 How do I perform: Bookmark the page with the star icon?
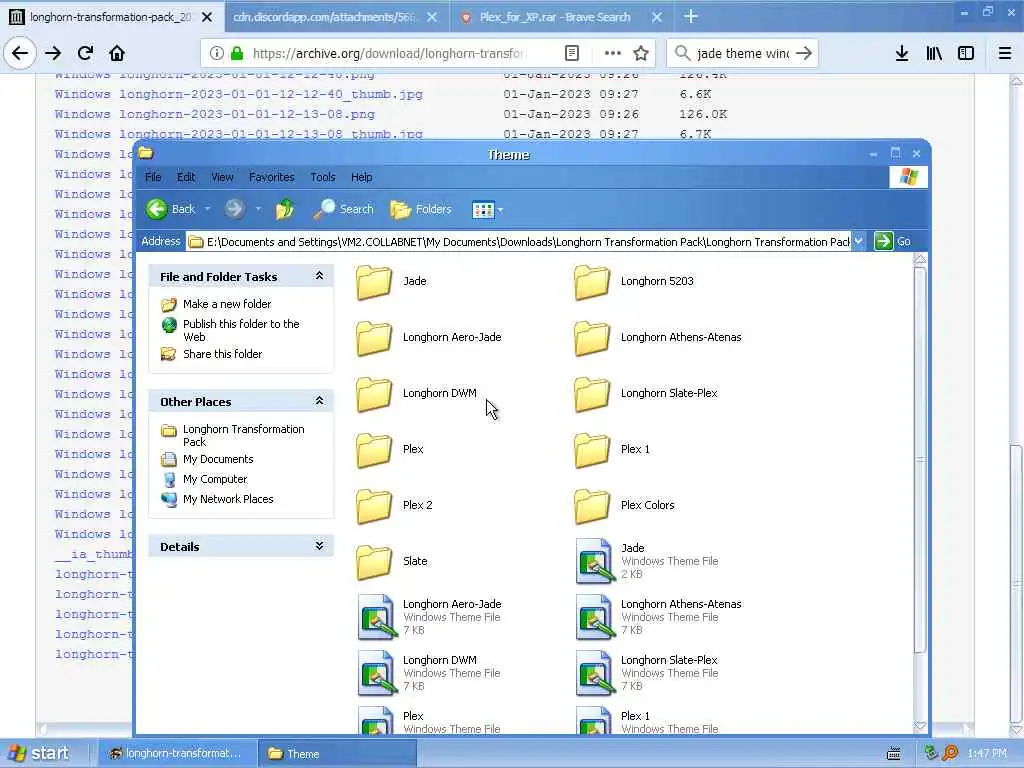(641, 53)
